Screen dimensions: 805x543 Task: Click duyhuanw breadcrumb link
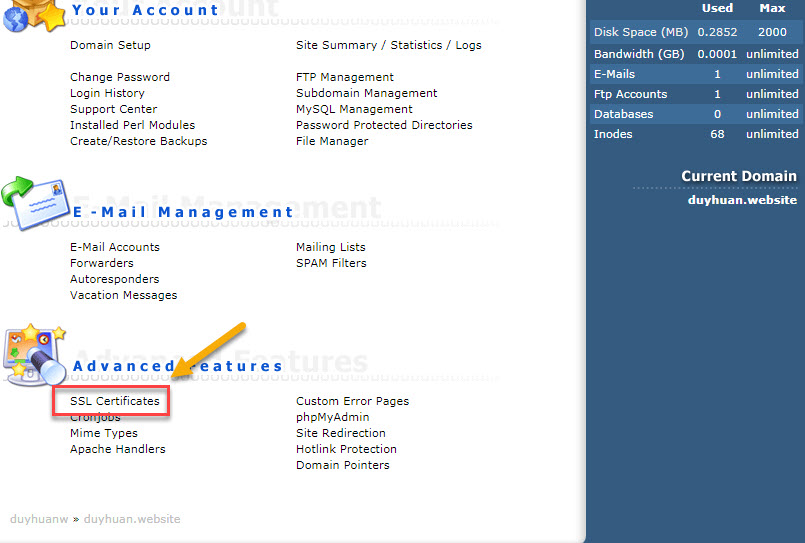[38, 519]
